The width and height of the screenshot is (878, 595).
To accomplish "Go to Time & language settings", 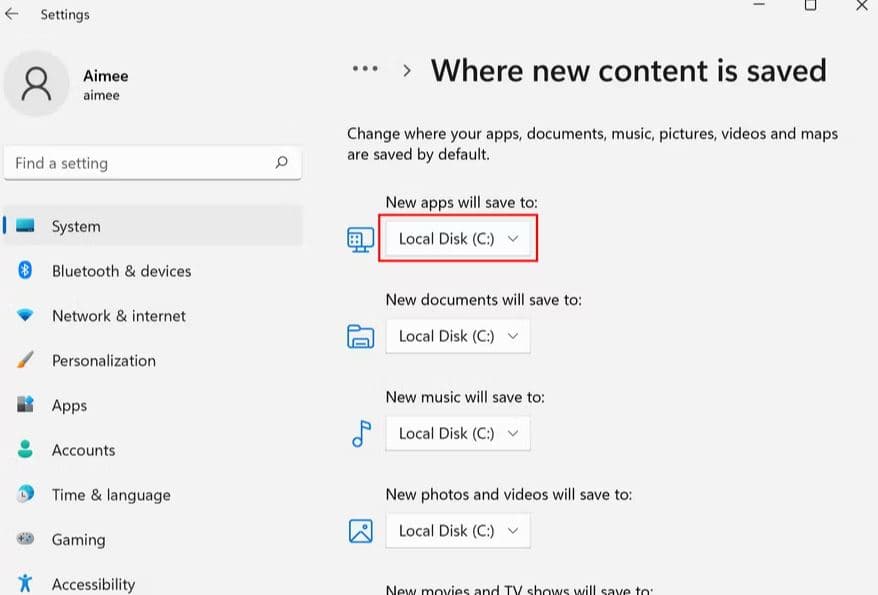I will point(111,495).
